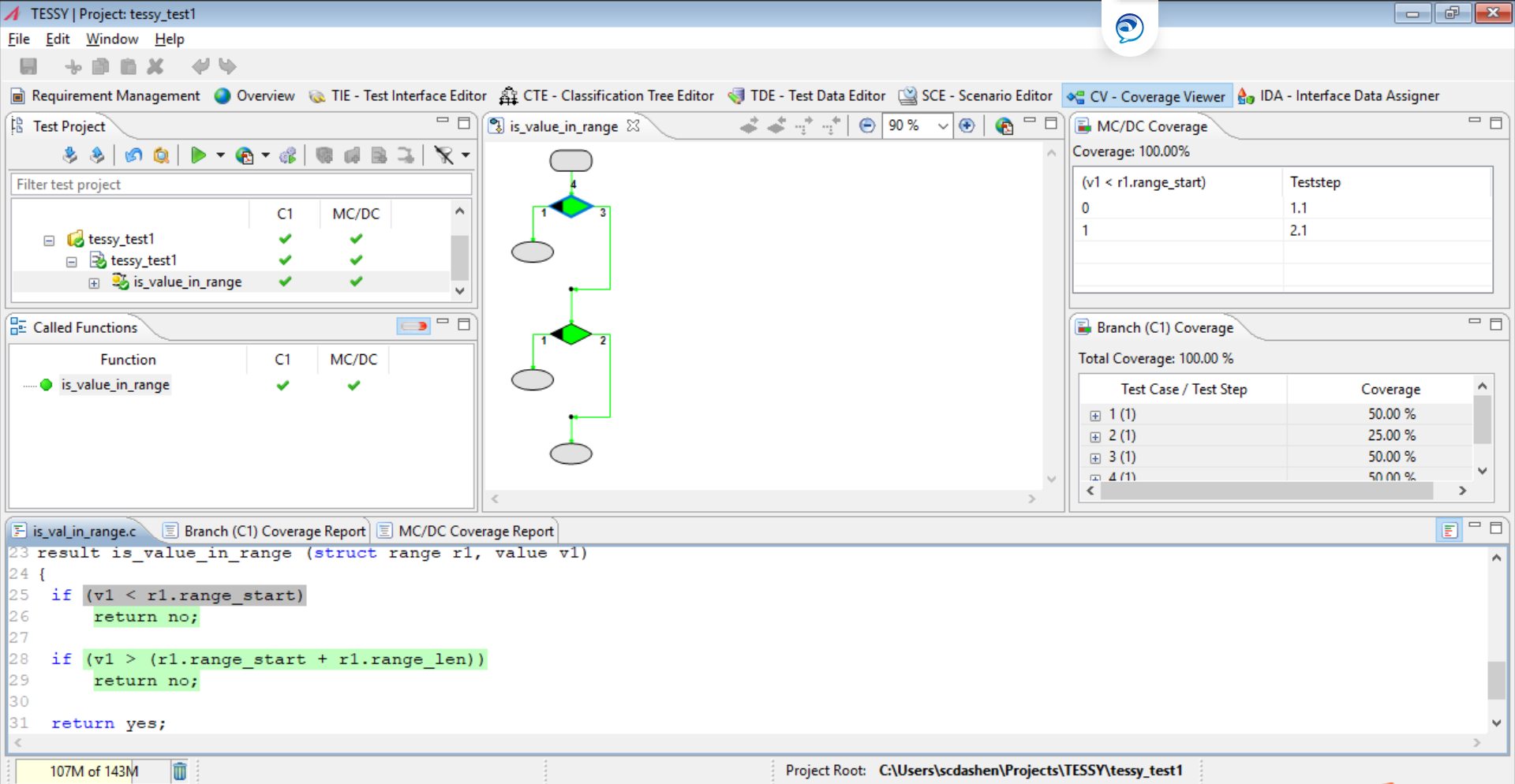Click the Filter test project input field
The width and height of the screenshot is (1515, 784).
point(241,184)
